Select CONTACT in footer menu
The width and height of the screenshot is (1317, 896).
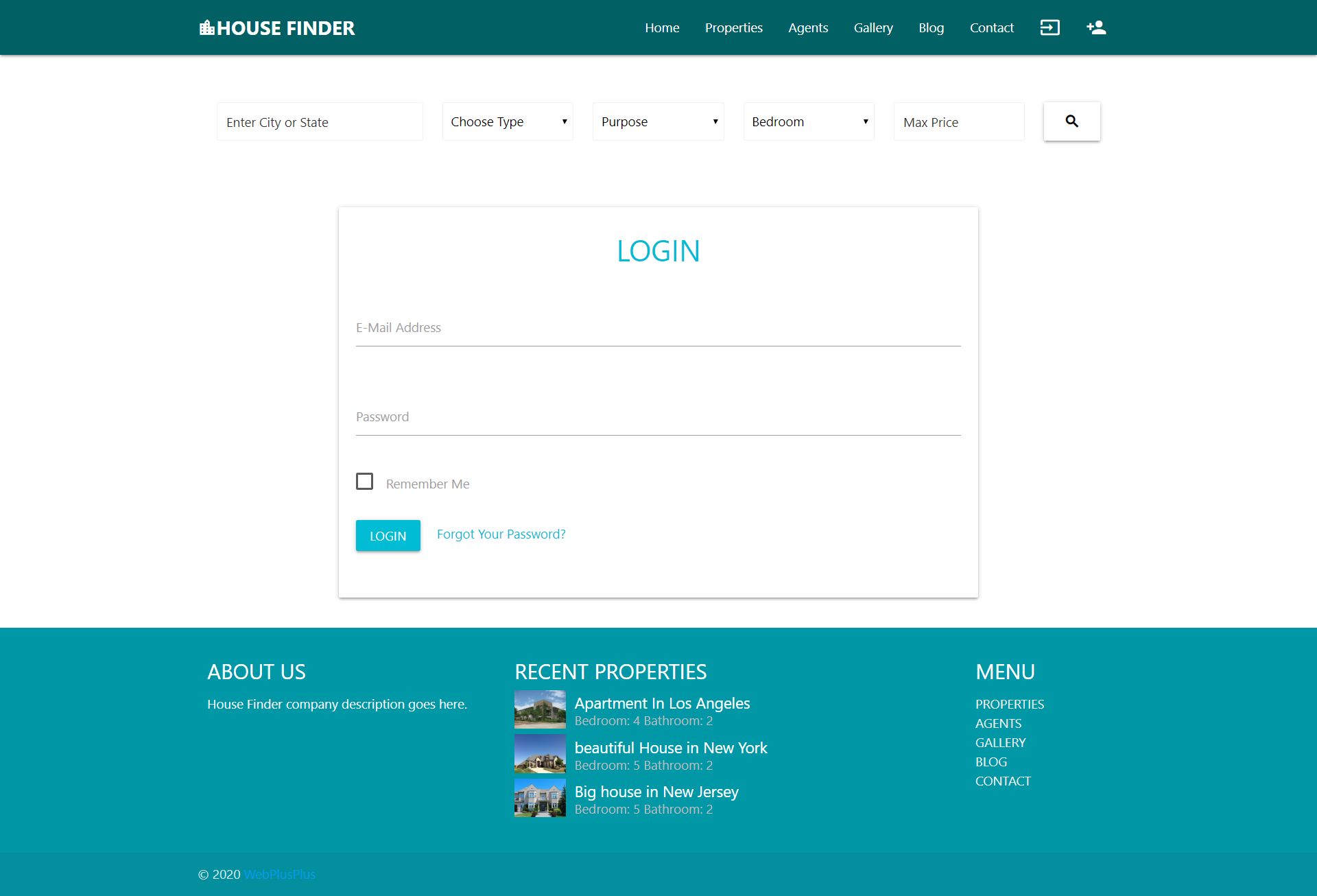tap(1003, 781)
